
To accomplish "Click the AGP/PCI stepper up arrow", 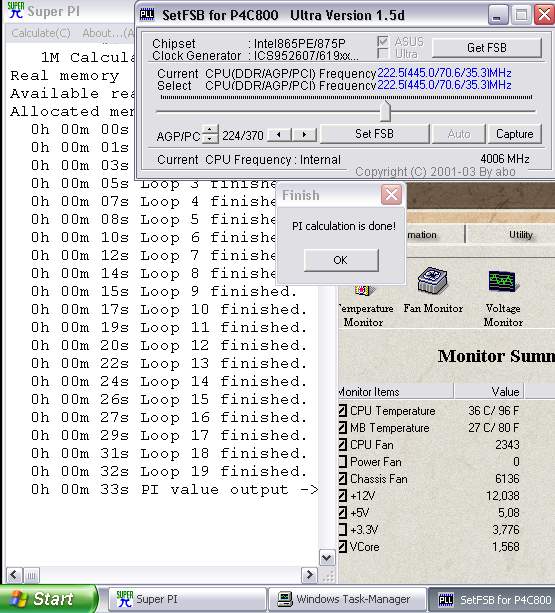I will (x=210, y=129).
